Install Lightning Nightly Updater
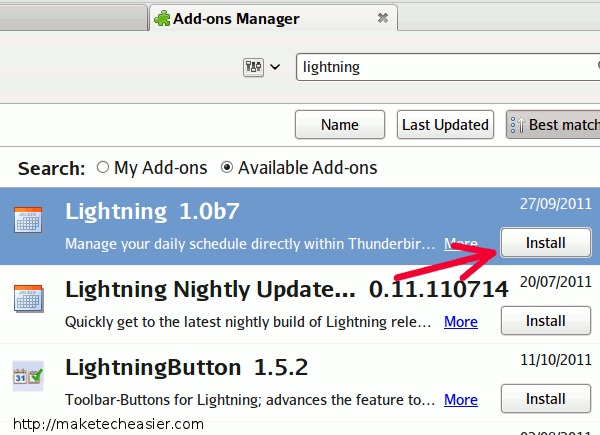Viewport: 600px width, 435px height. point(546,321)
